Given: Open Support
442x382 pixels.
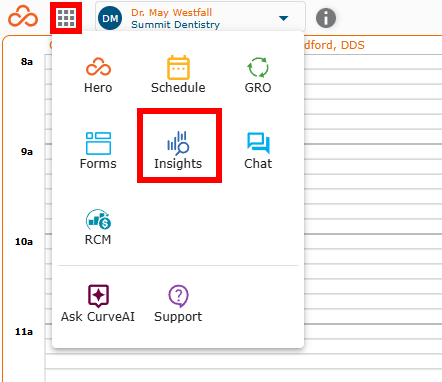Looking at the screenshot, I should coord(178,304).
